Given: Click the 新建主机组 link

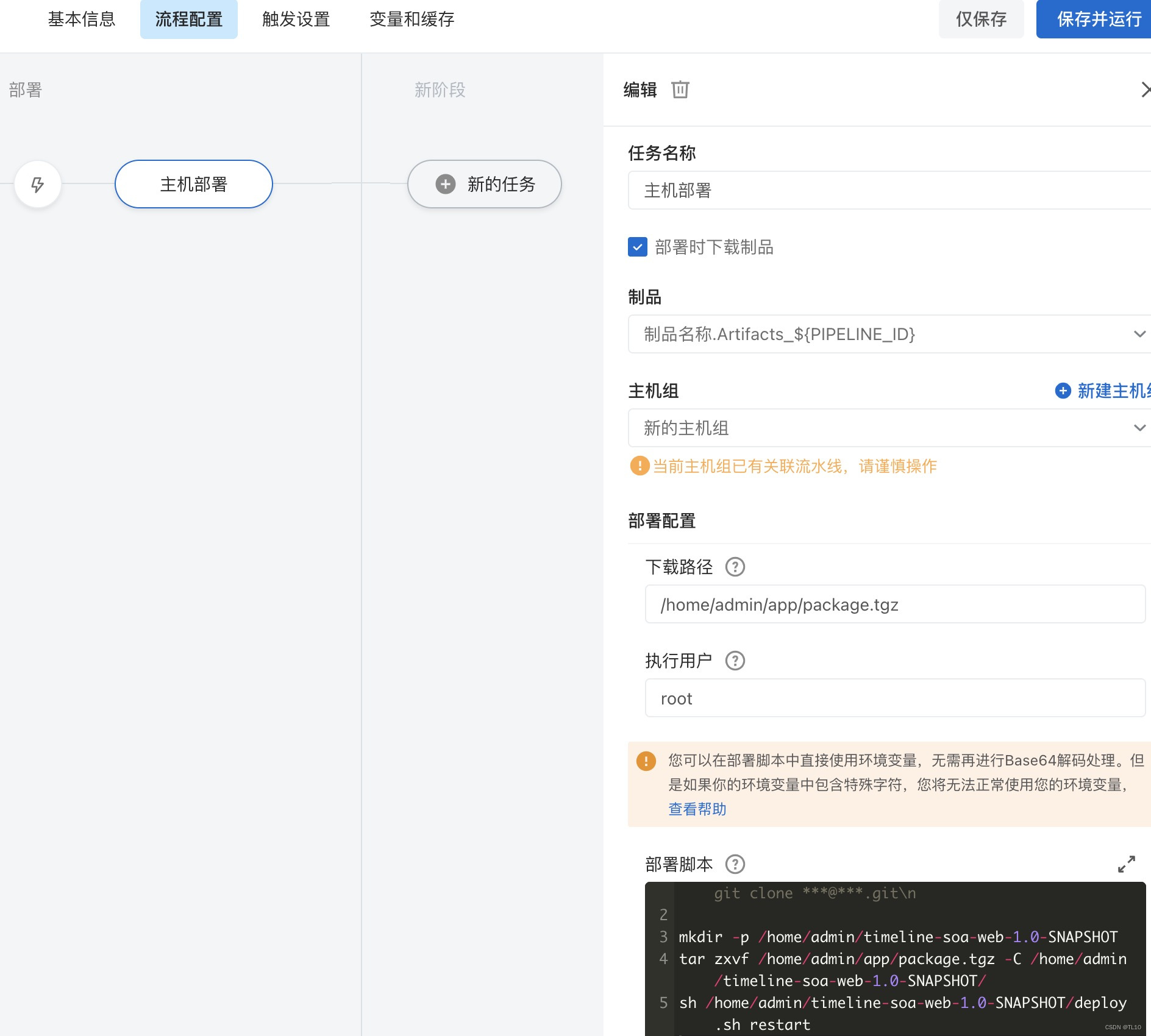Looking at the screenshot, I should (1114, 391).
